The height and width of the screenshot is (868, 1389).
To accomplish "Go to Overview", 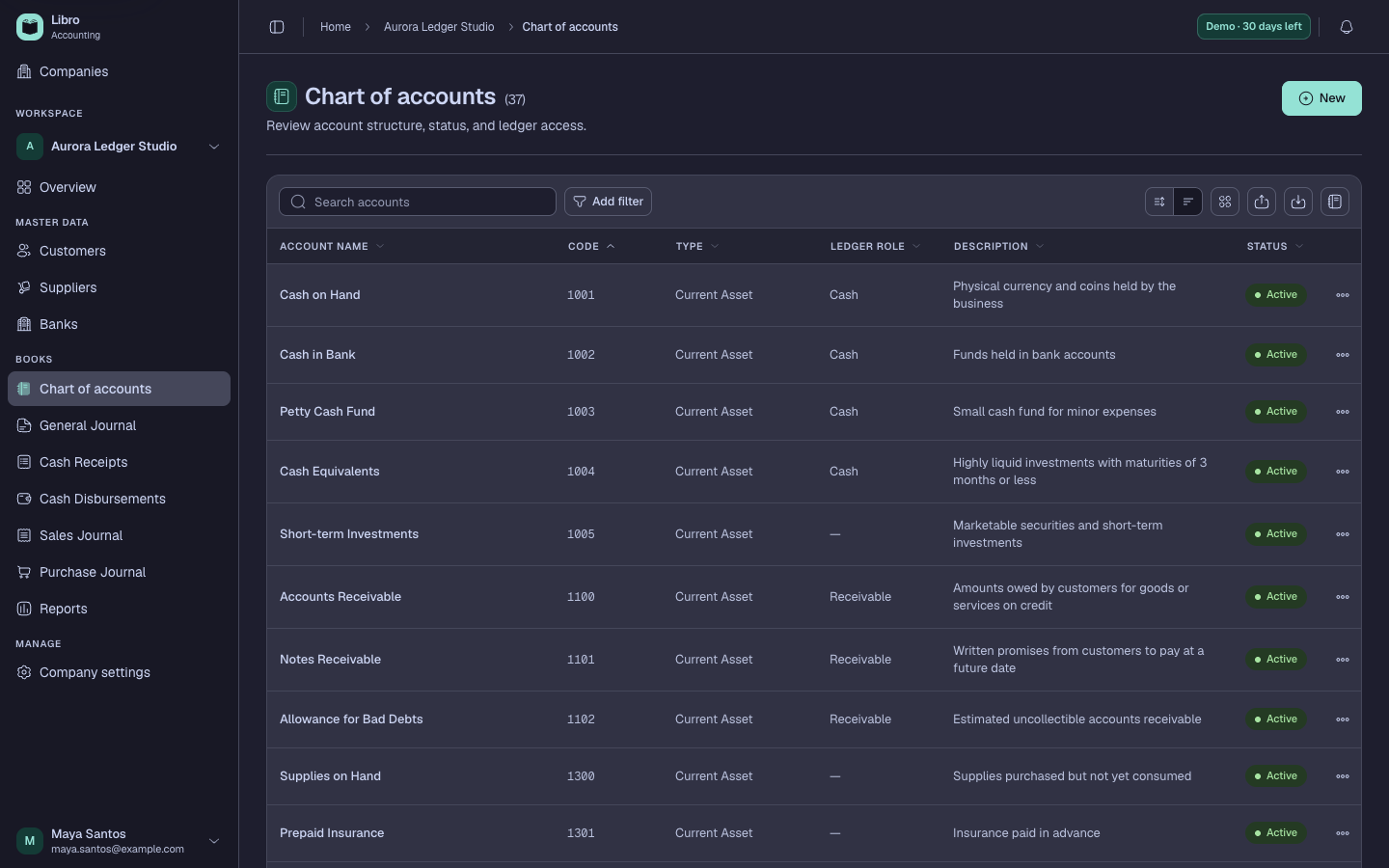I will [119, 187].
